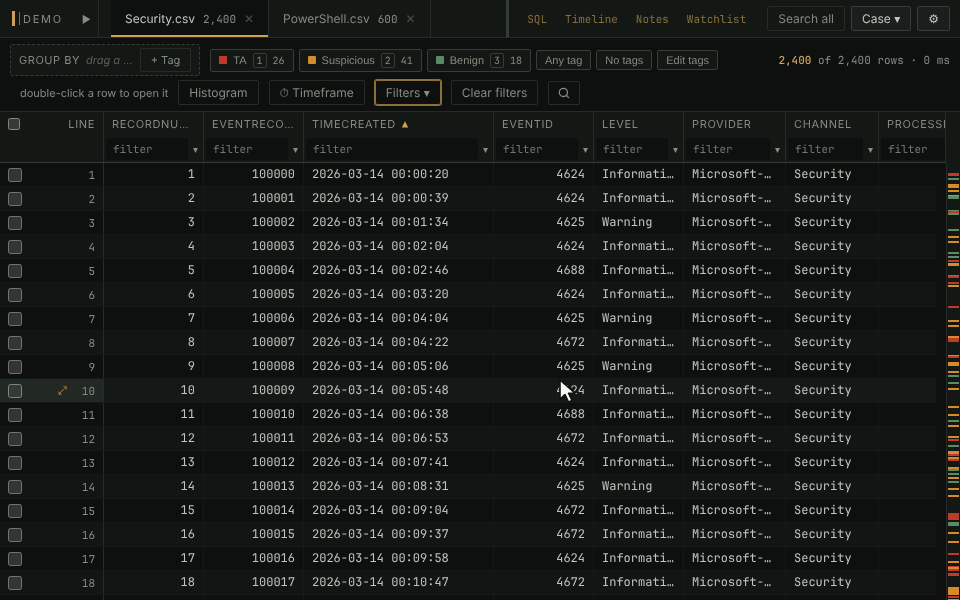Open the EVENTID column filter dropdown arrow

585,149
